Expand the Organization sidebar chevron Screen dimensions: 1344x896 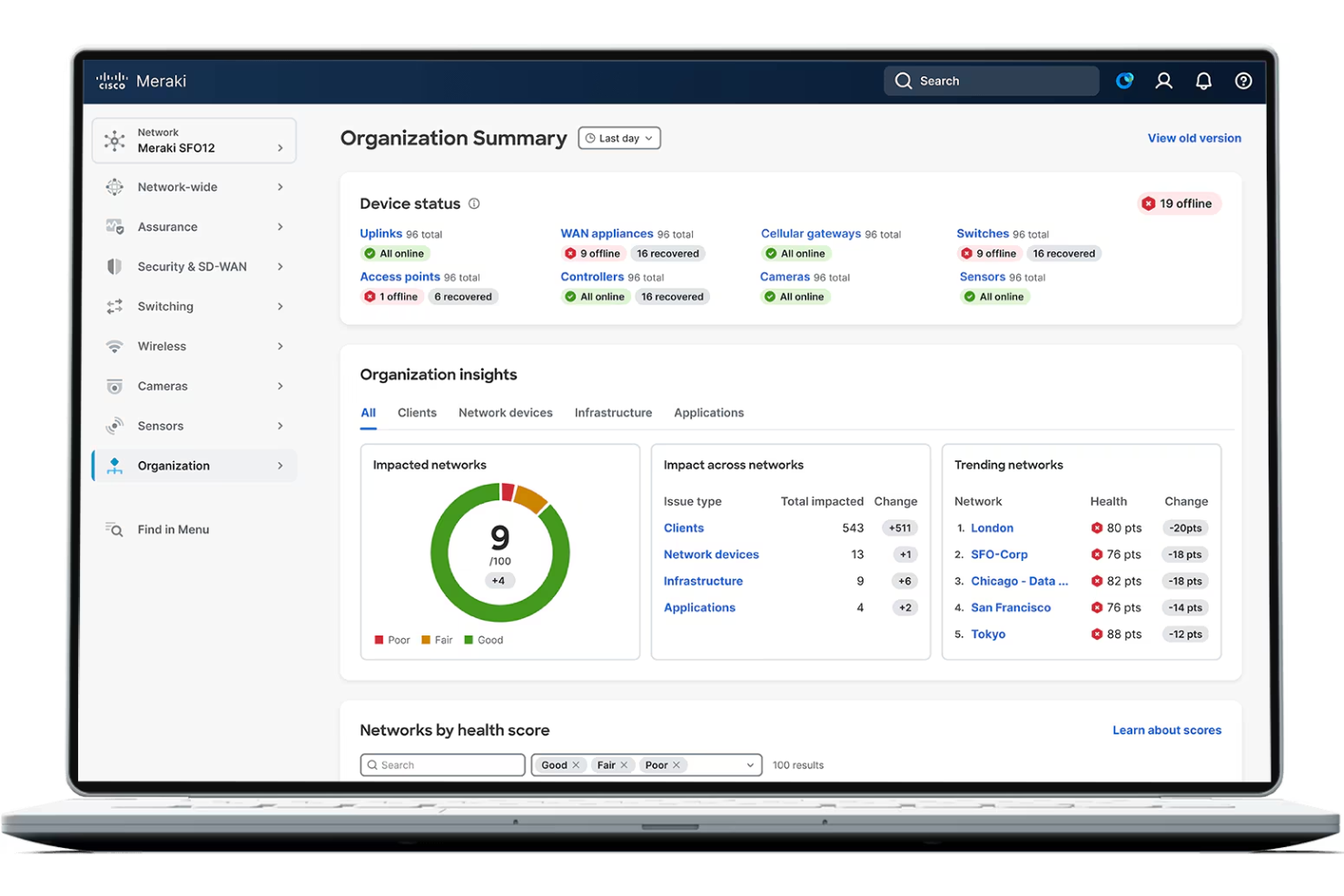[279, 465]
